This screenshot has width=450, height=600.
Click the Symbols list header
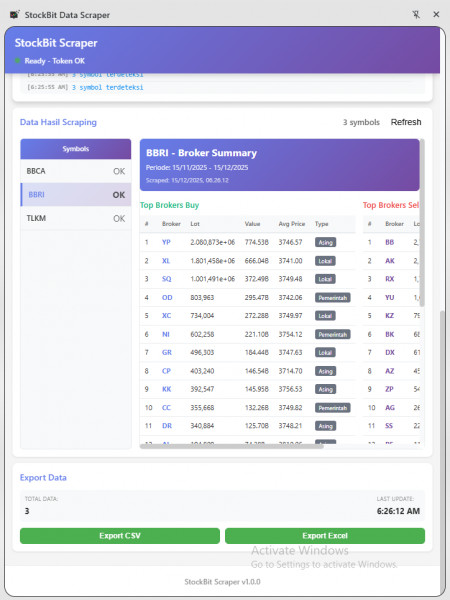tap(76, 149)
